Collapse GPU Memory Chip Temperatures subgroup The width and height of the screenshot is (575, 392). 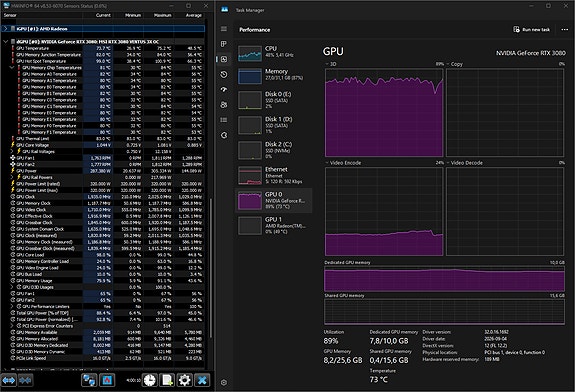pos(12,68)
